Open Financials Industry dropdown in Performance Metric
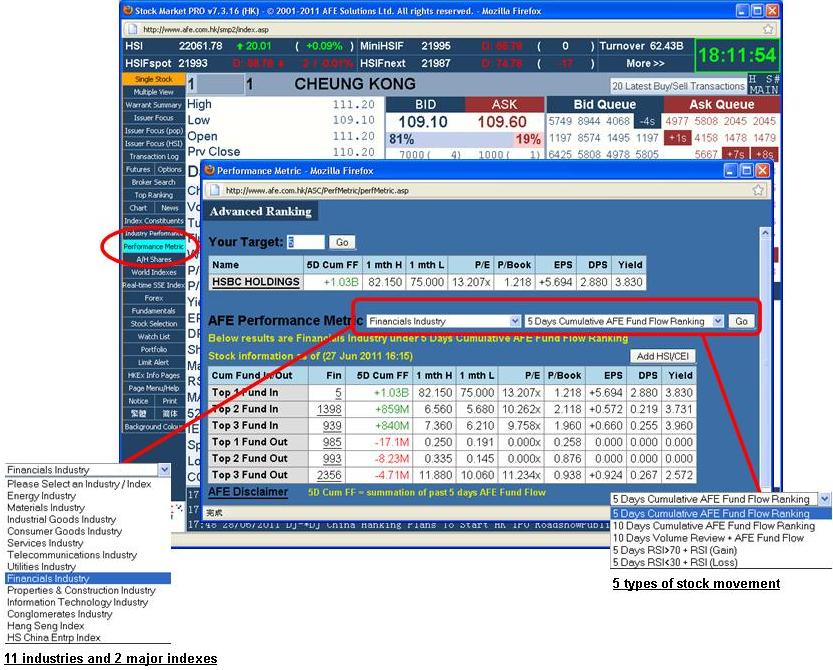 click(444, 321)
